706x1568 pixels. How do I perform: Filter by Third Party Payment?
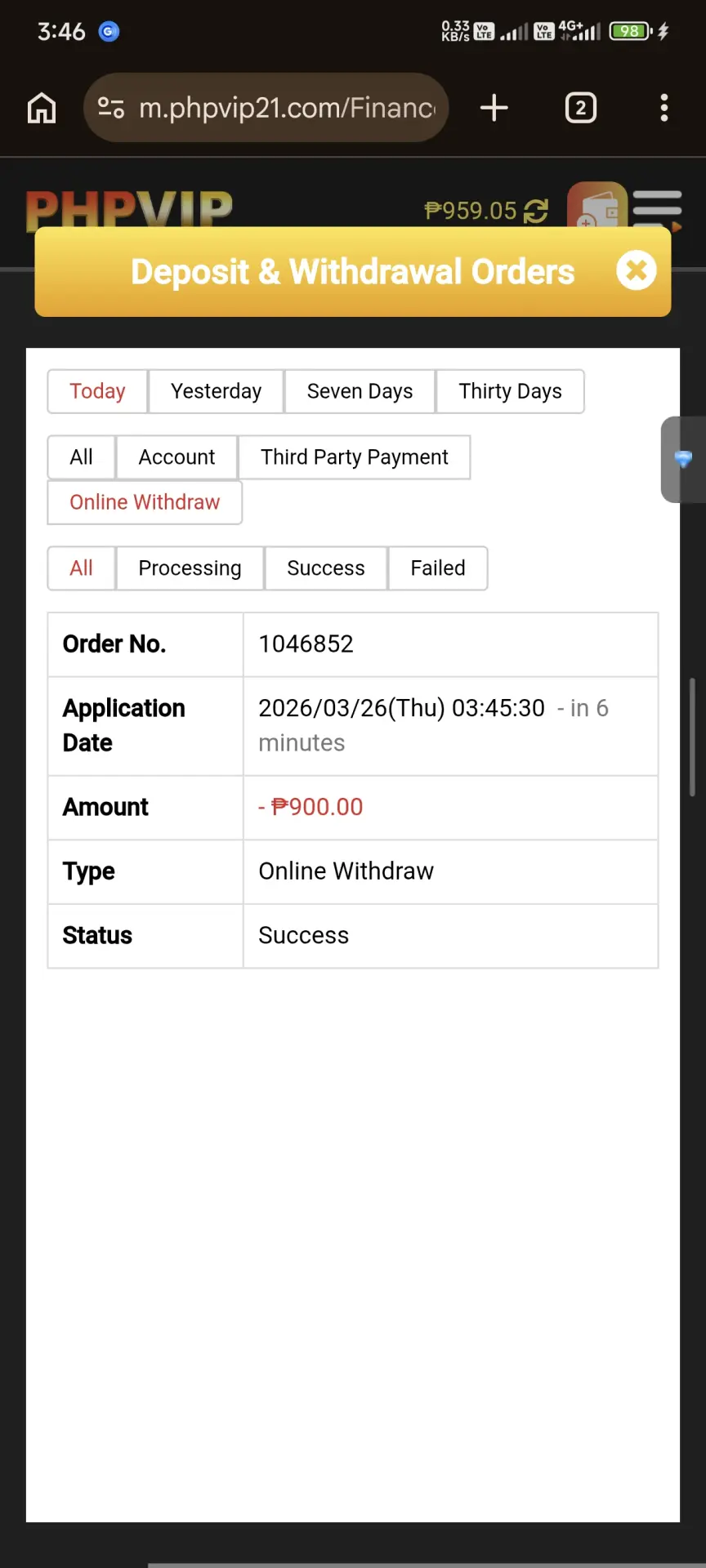pos(355,457)
